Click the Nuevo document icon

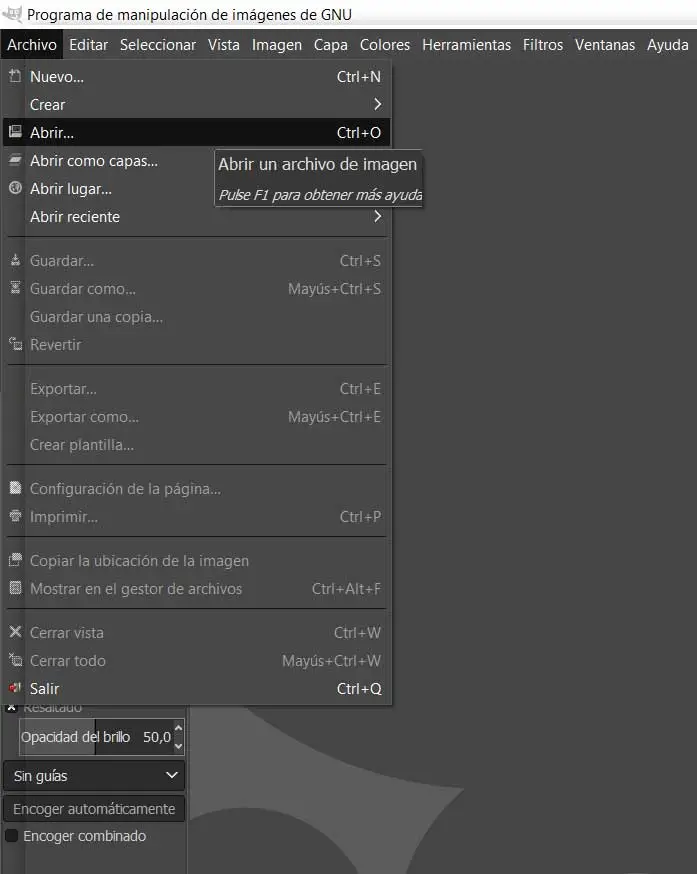pyautogui.click(x=15, y=76)
